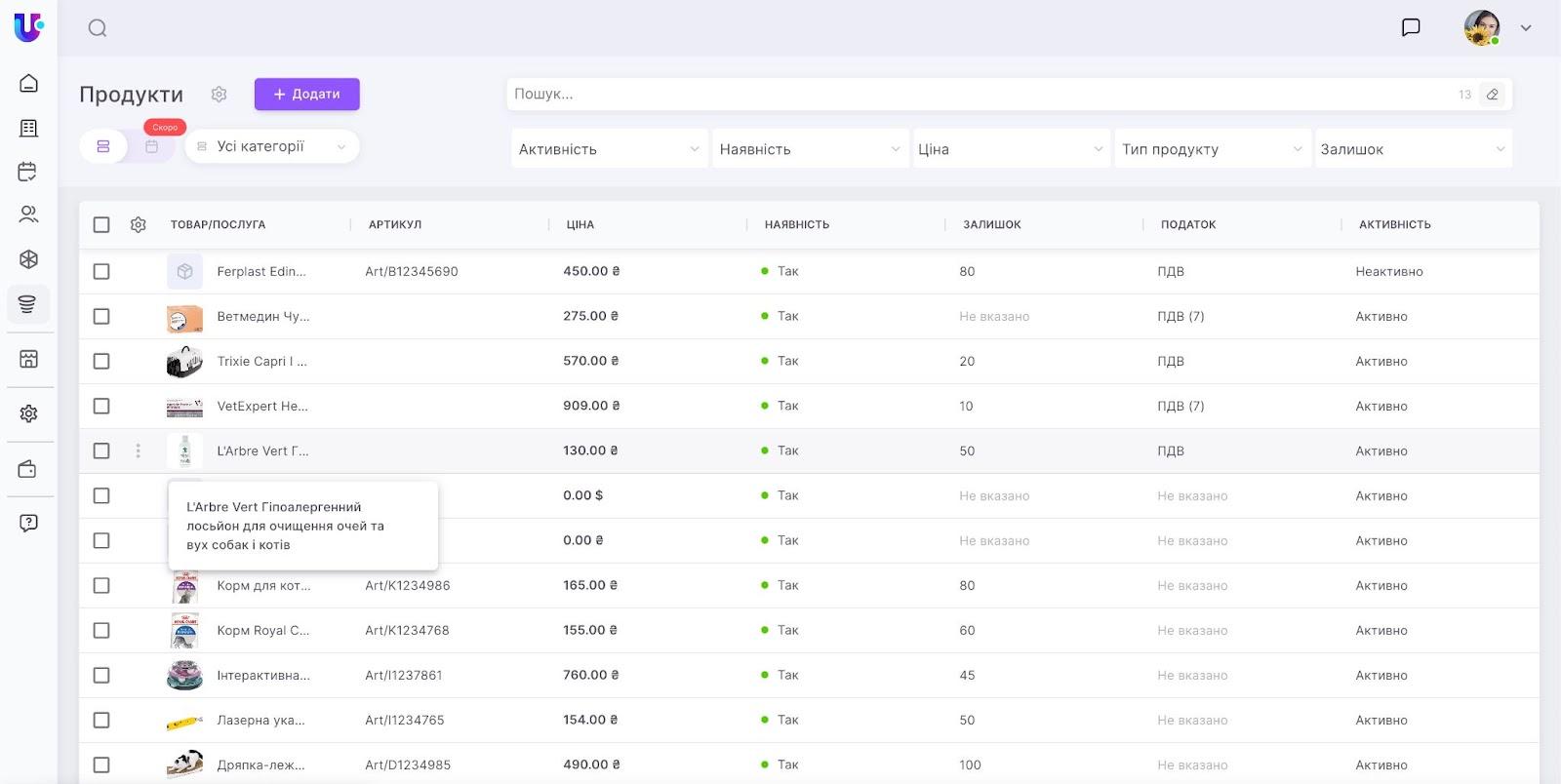
Task: Check the Ferplast Edin... row checkbox
Action: [x=101, y=271]
